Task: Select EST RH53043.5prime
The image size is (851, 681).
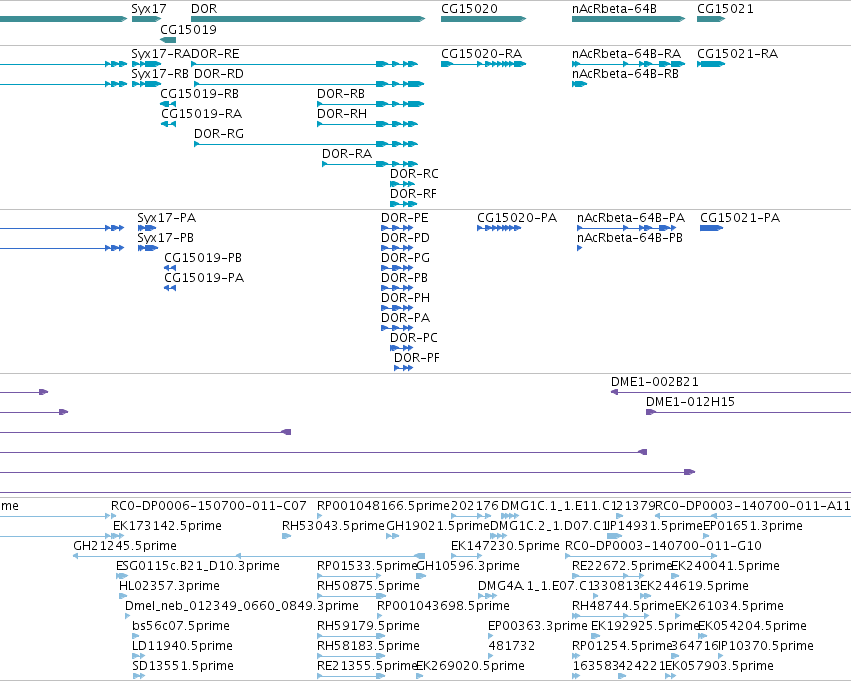Action: click(287, 536)
